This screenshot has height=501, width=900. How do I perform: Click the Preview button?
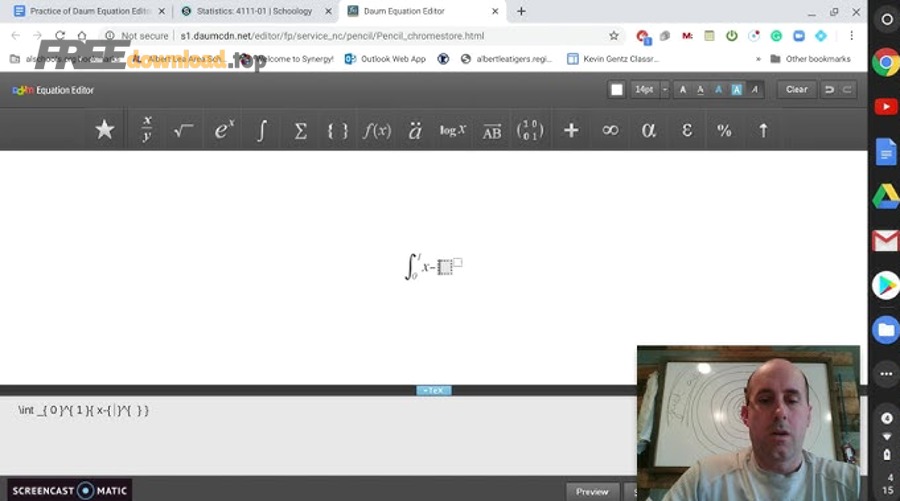[x=592, y=492]
